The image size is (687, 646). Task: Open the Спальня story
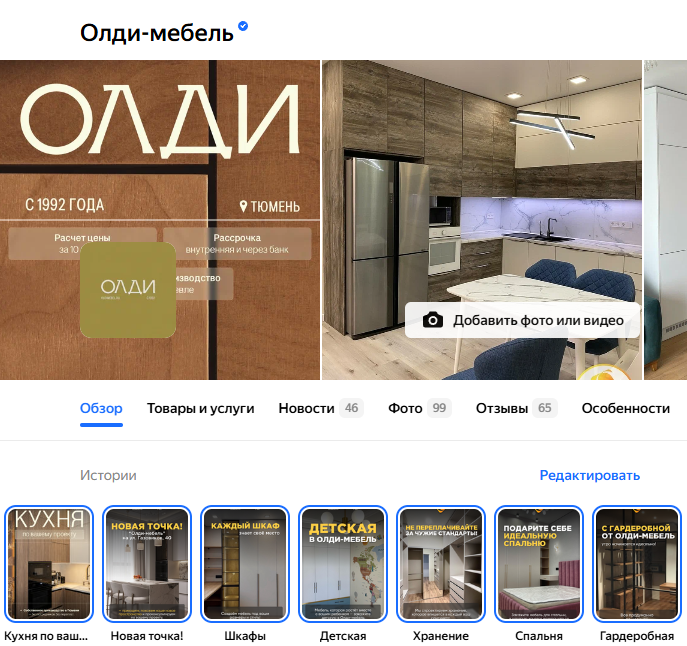tap(539, 564)
